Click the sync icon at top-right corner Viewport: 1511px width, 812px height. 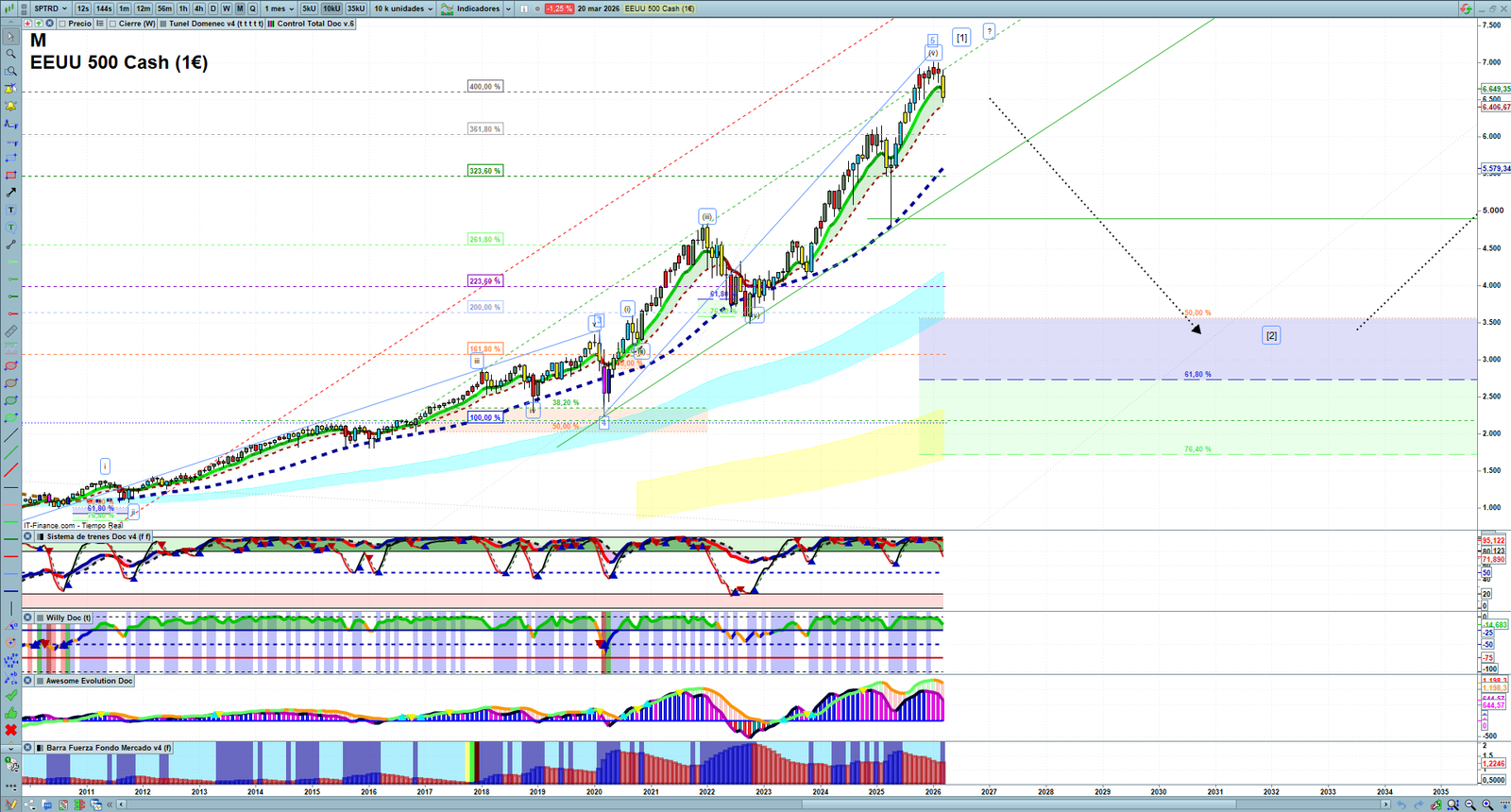(x=1466, y=8)
